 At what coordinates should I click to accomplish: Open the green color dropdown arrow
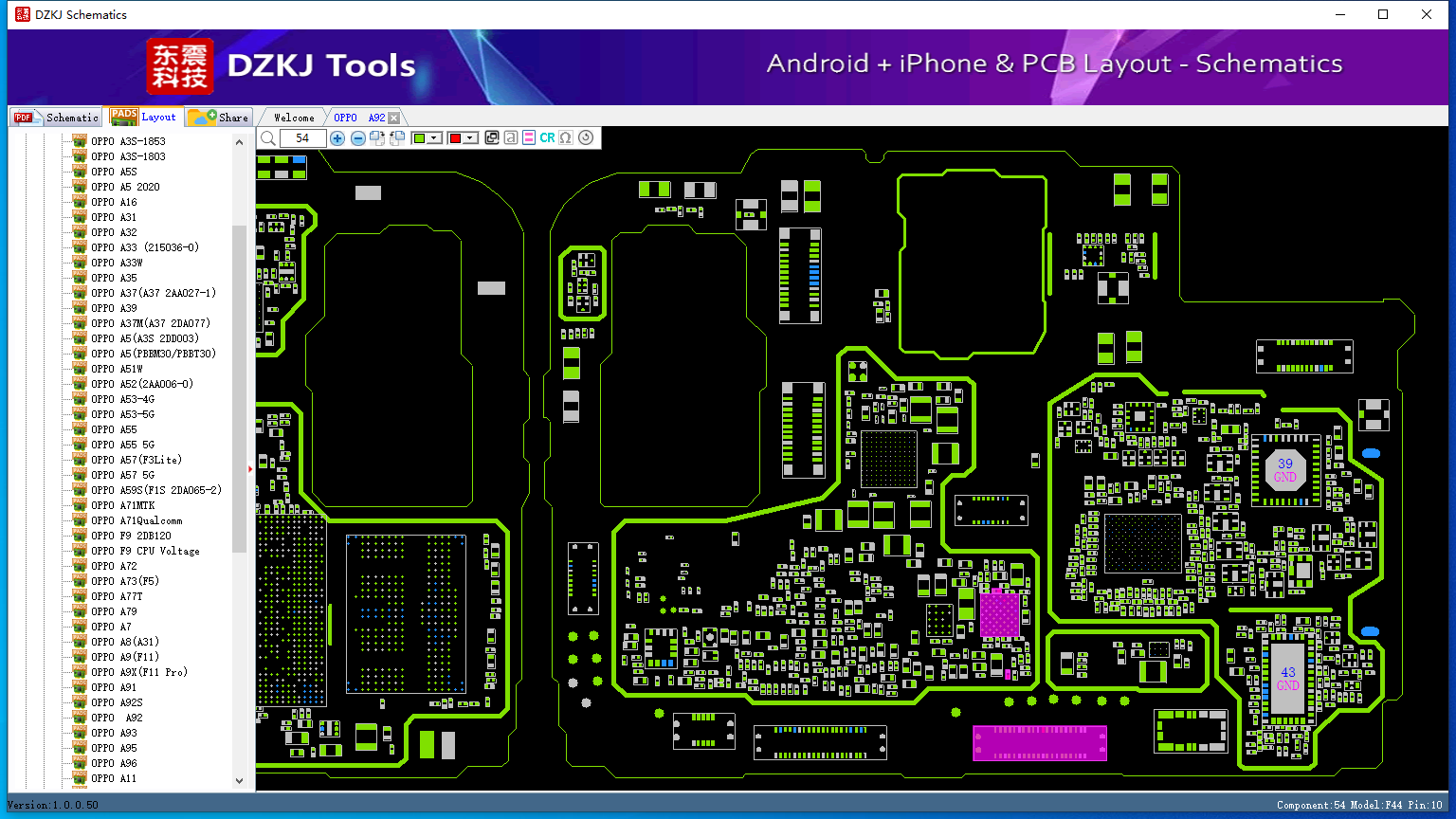coord(434,138)
